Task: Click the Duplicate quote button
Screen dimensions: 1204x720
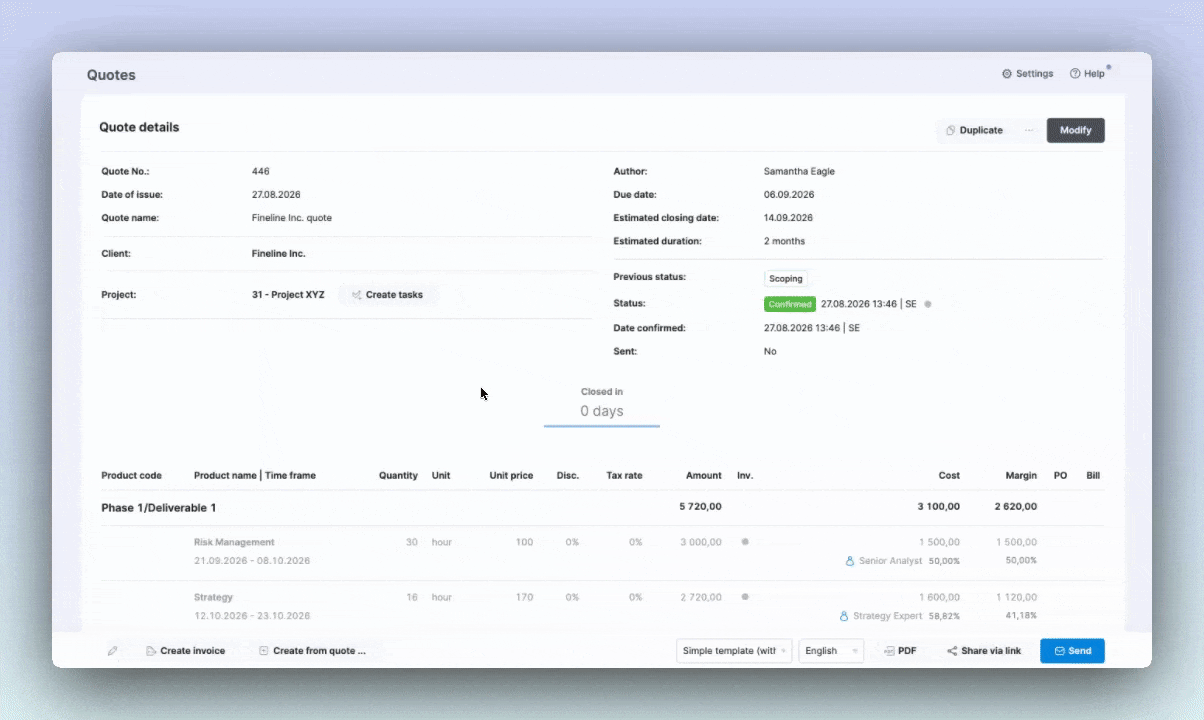Action: pyautogui.click(x=974, y=130)
